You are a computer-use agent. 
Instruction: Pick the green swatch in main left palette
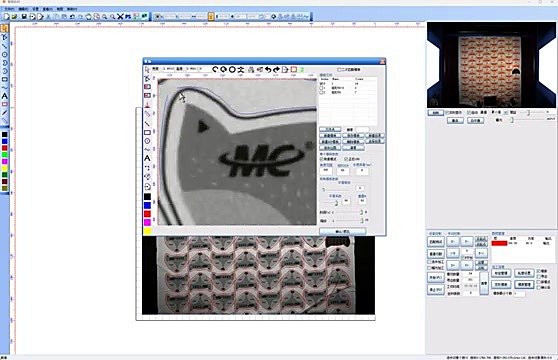[x=5, y=155]
